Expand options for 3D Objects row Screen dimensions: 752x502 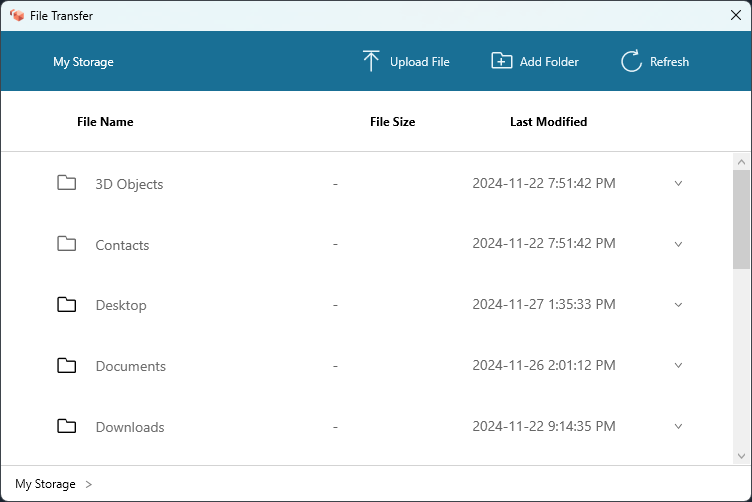678,183
